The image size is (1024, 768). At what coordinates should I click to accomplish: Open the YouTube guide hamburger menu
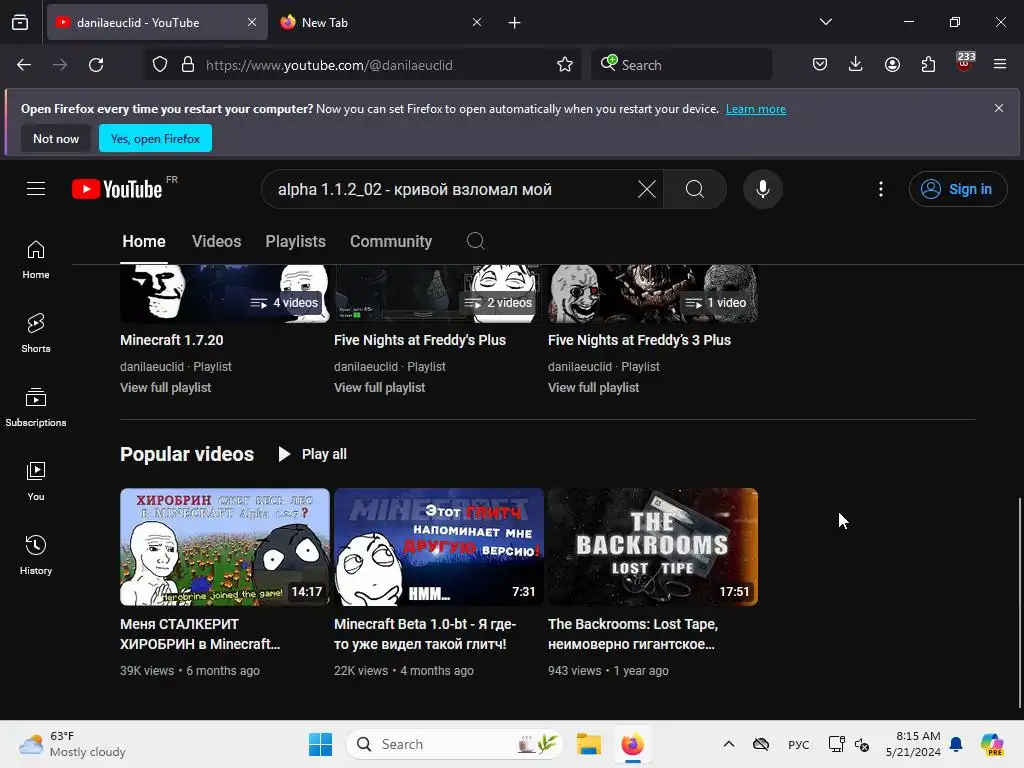(x=36, y=189)
